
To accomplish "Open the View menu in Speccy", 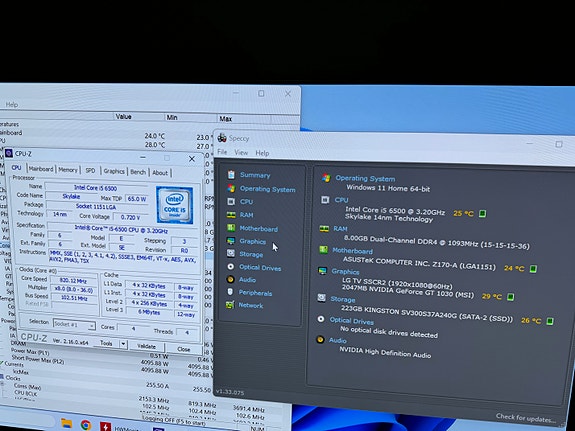I will tap(241, 153).
